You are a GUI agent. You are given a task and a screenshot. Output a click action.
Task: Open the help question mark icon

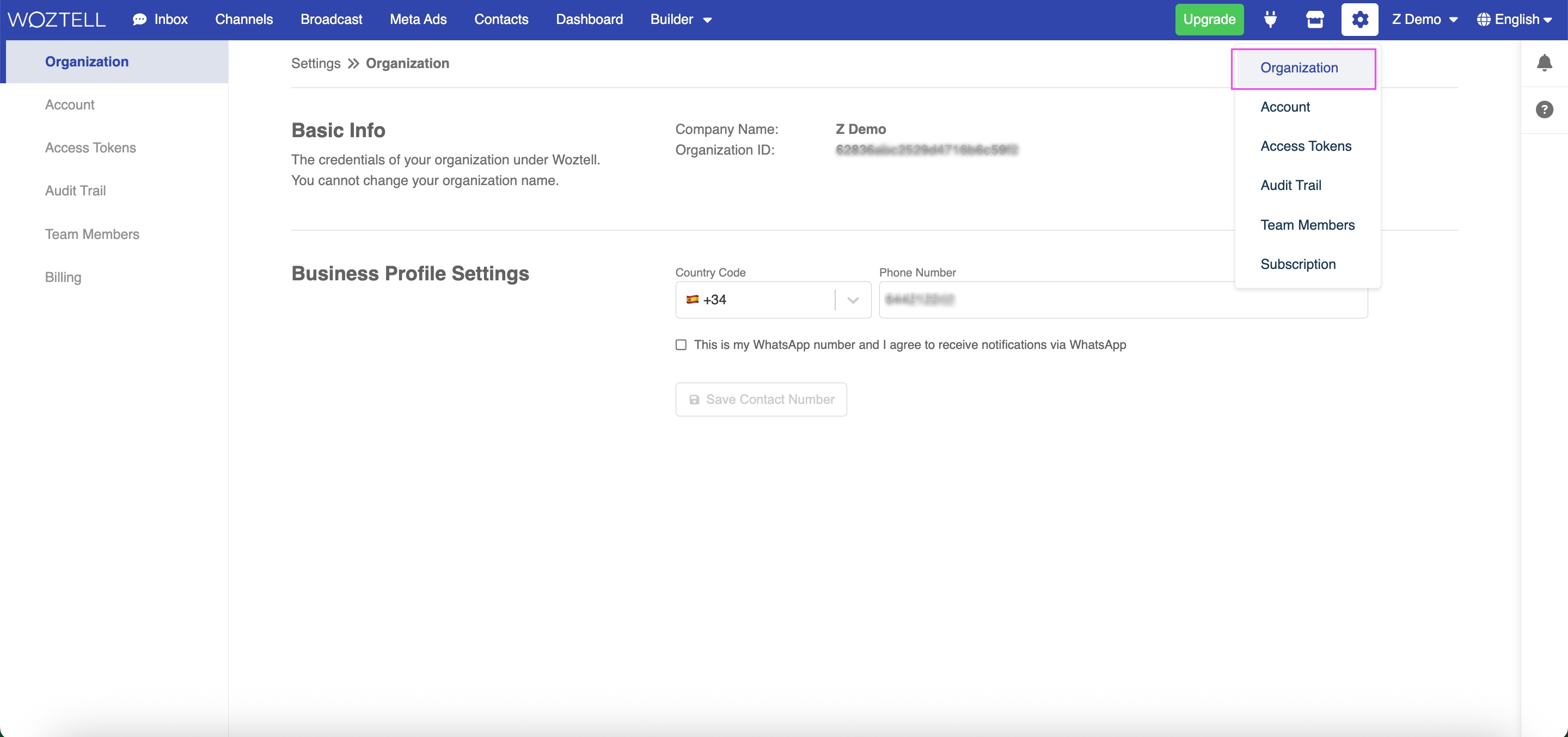click(1544, 109)
